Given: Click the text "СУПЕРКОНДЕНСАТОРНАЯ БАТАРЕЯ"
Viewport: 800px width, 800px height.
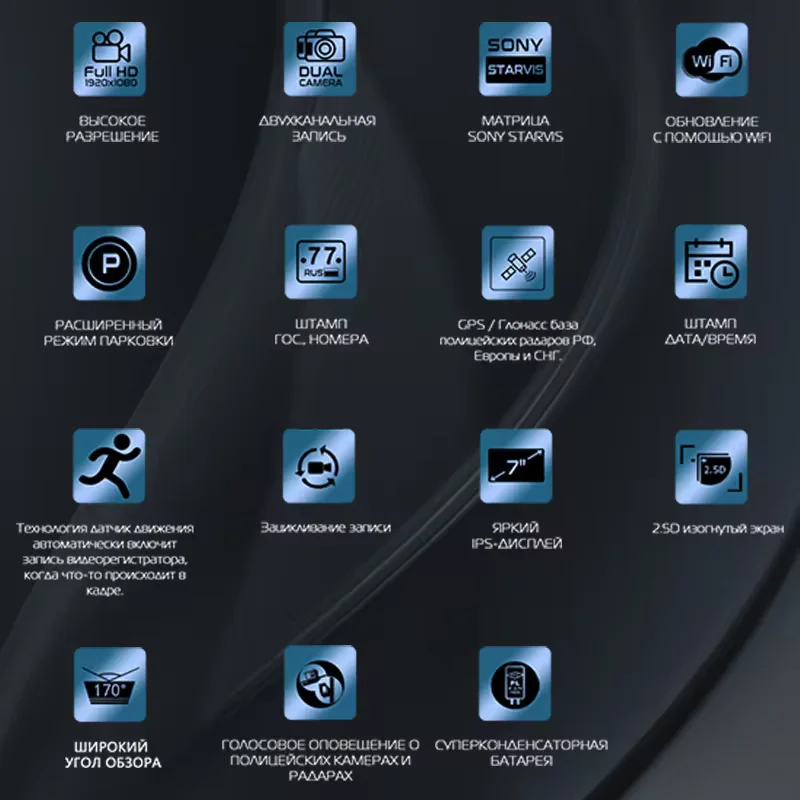Looking at the screenshot, I should (521, 753).
